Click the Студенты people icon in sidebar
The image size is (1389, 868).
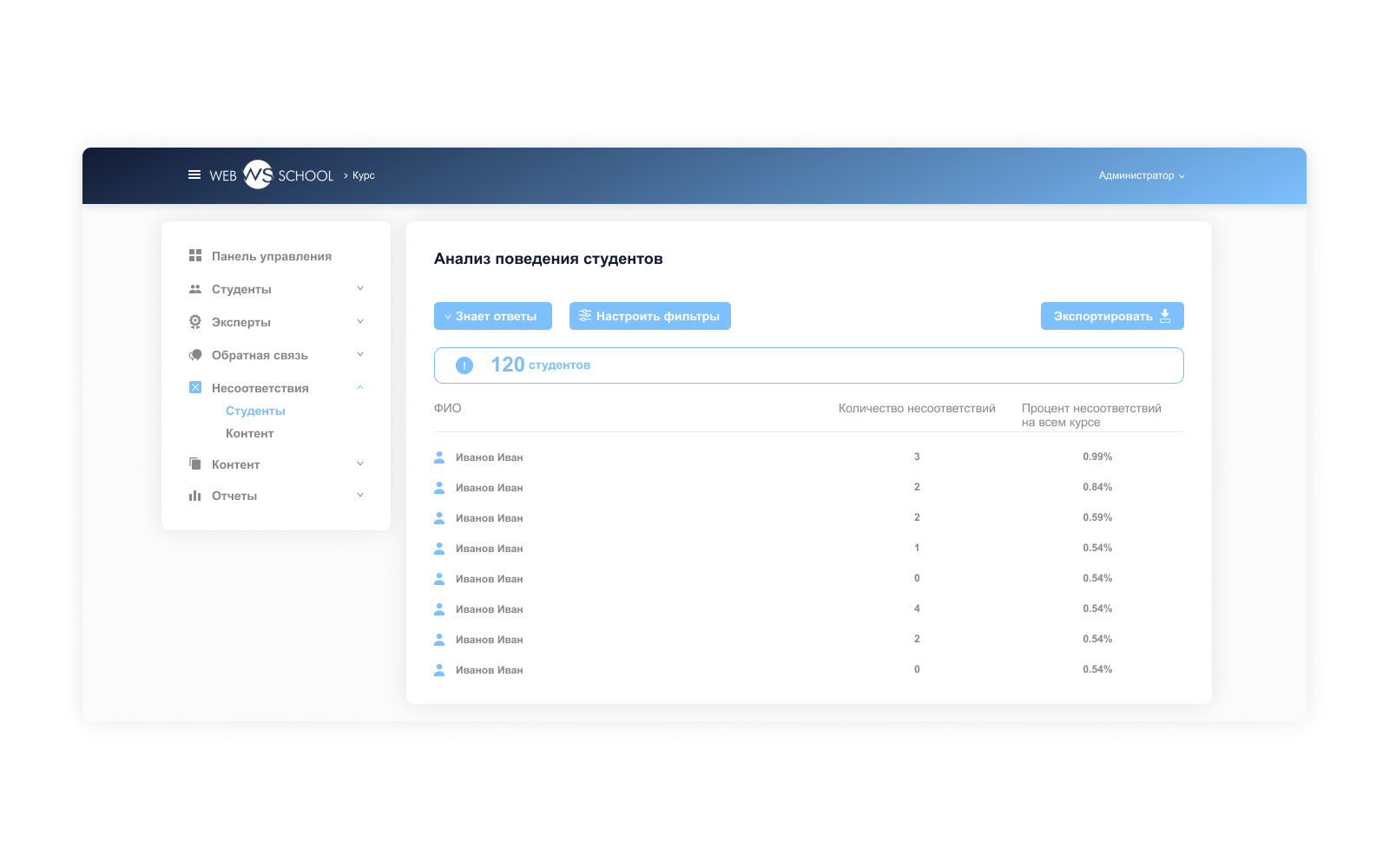pyautogui.click(x=195, y=289)
